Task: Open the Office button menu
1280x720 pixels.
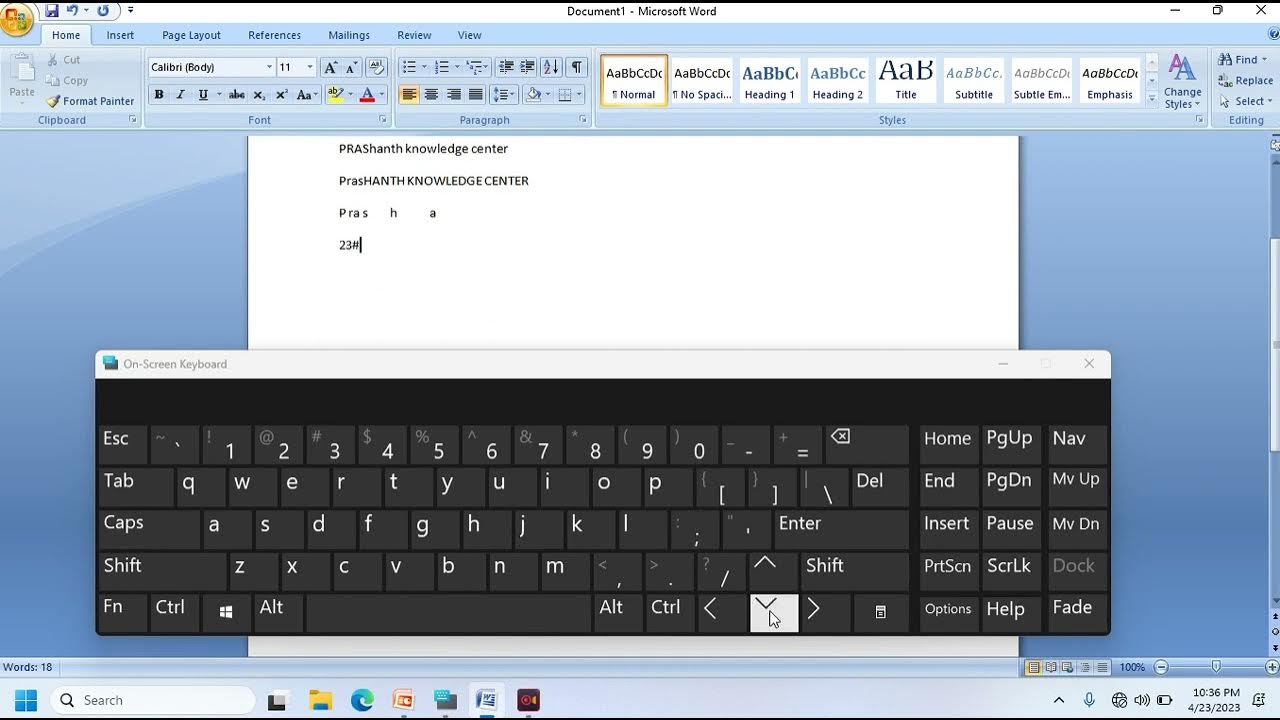Action: tap(16, 18)
